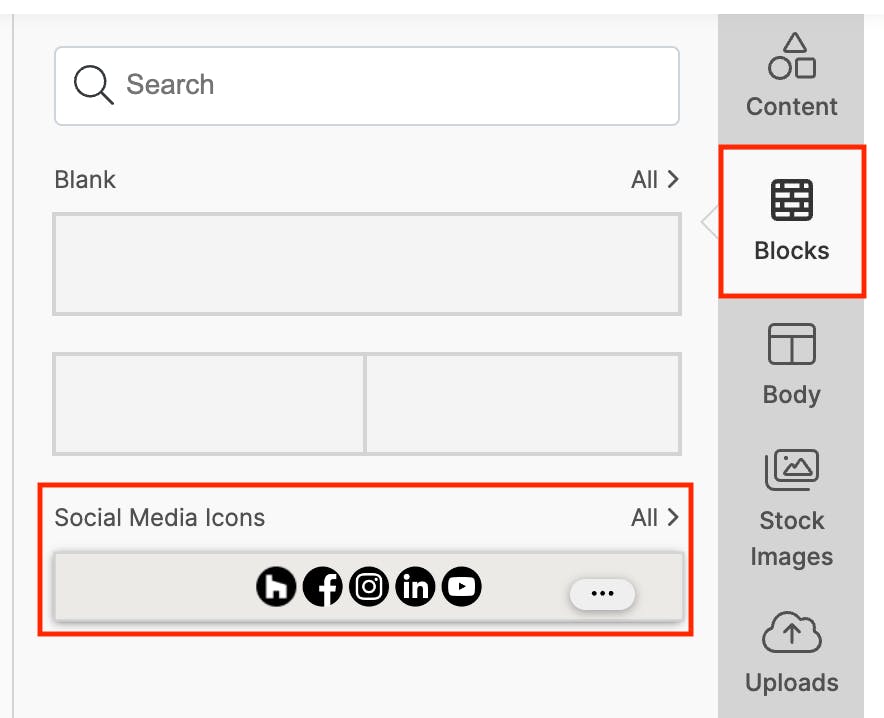Click the Houzz social media icon

point(276,587)
